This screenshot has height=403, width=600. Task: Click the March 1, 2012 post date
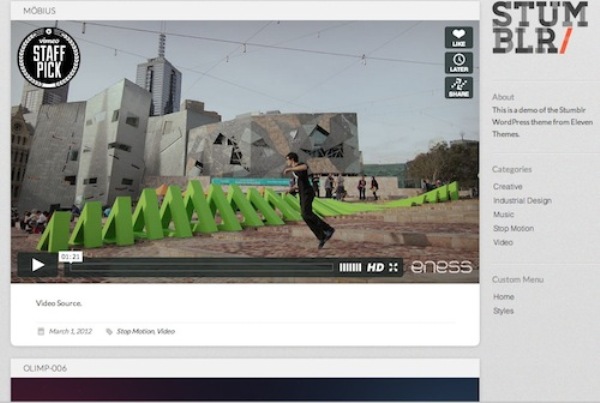(x=70, y=331)
